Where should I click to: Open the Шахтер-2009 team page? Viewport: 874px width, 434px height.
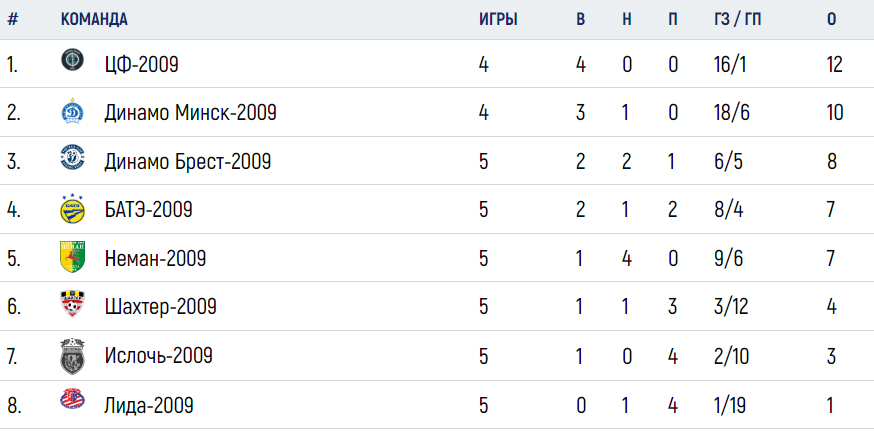(161, 307)
